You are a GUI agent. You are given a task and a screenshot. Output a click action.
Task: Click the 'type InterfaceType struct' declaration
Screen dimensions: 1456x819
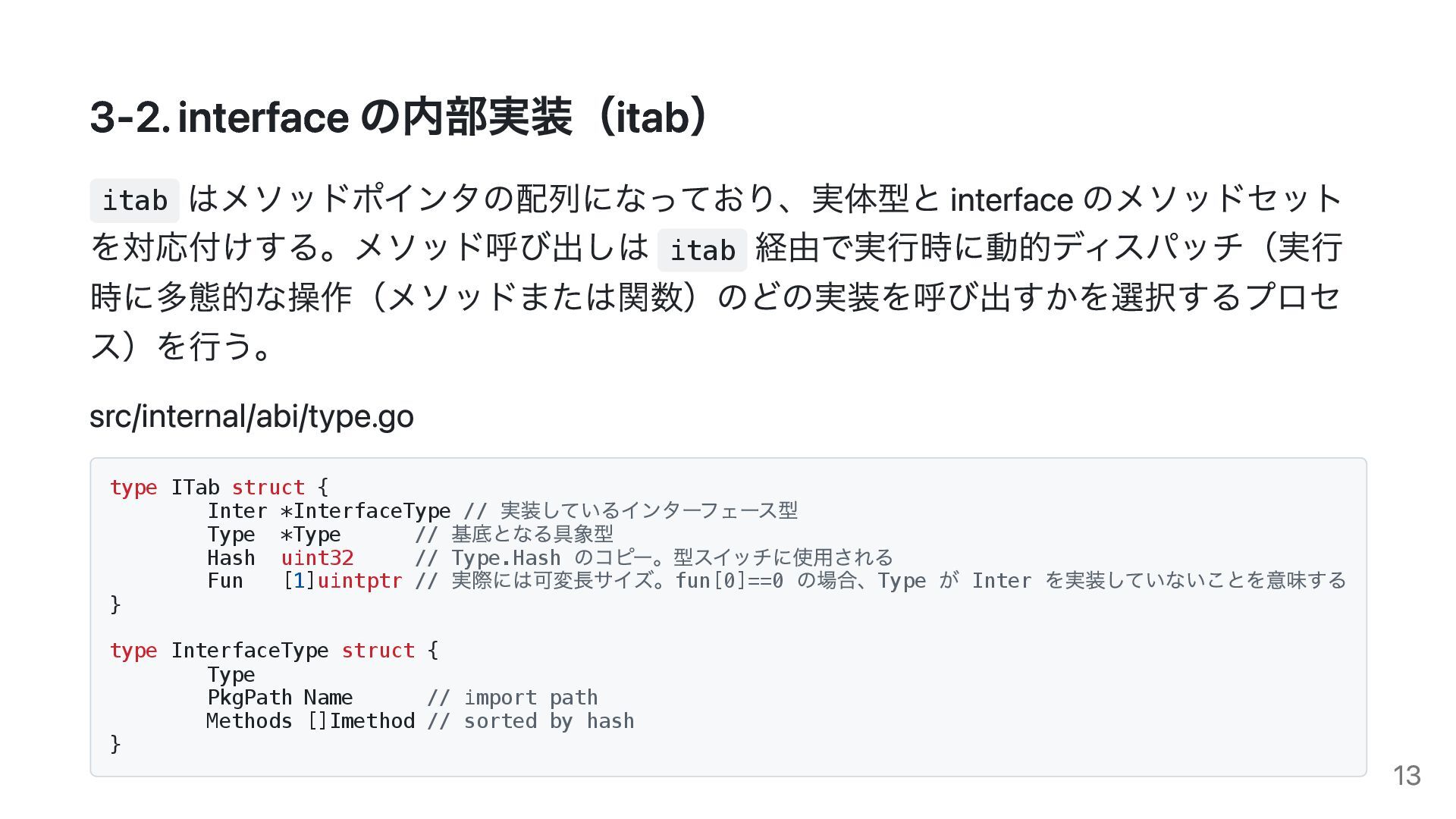[274, 651]
